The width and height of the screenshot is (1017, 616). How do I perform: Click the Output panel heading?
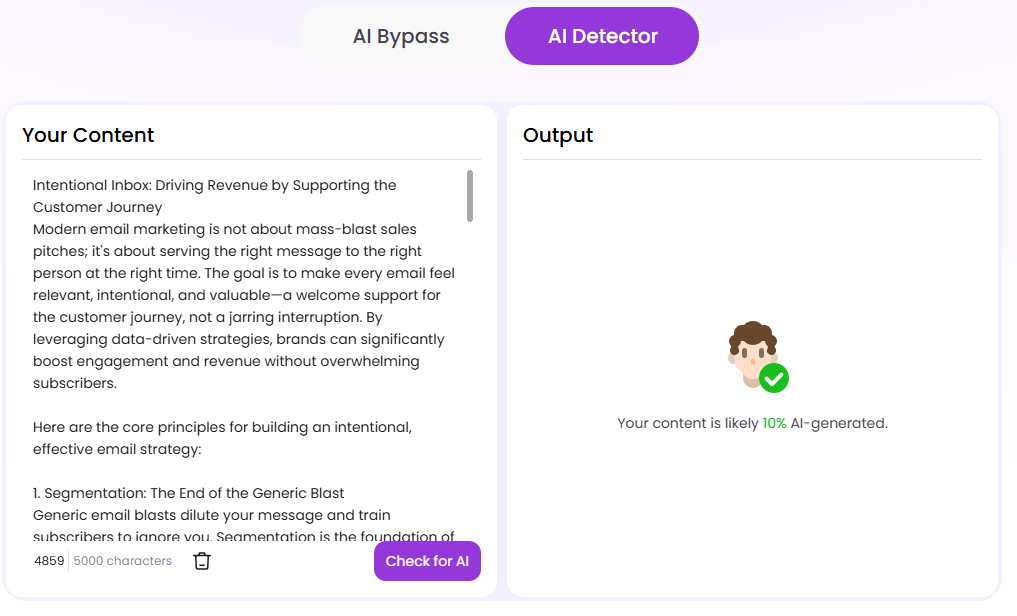[x=557, y=135]
